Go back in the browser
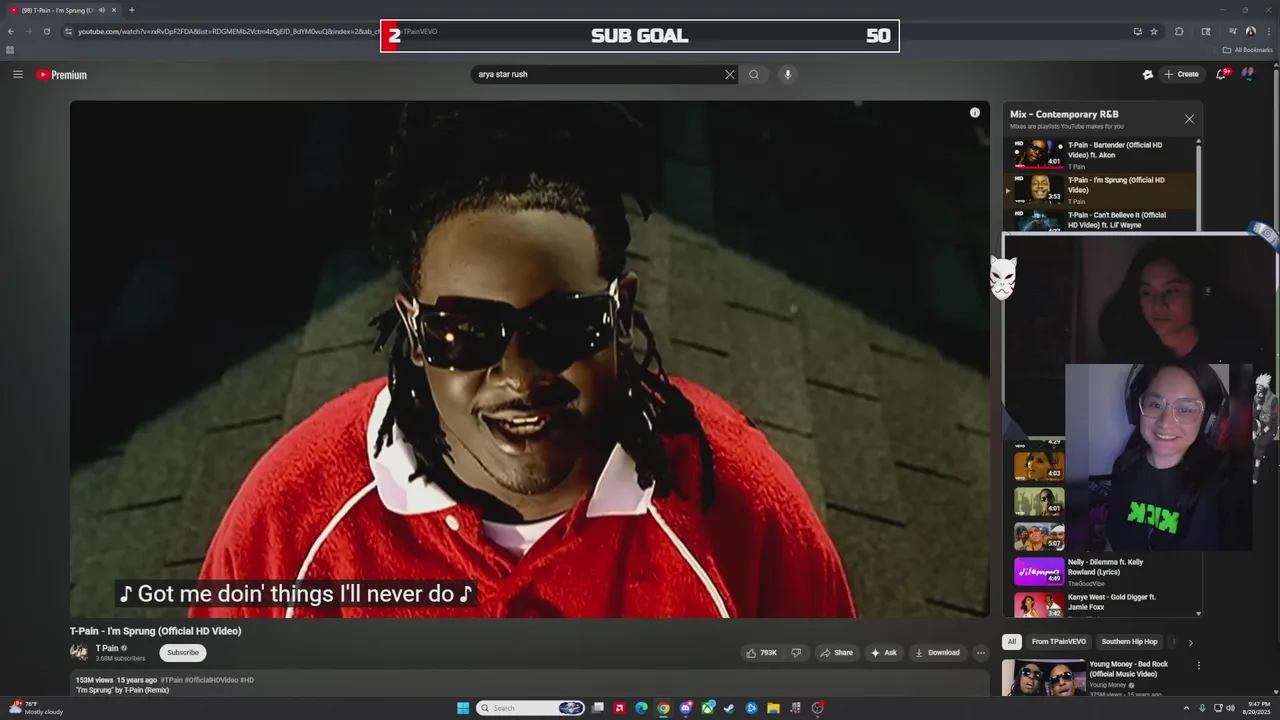The image size is (1280, 720). (x=11, y=31)
